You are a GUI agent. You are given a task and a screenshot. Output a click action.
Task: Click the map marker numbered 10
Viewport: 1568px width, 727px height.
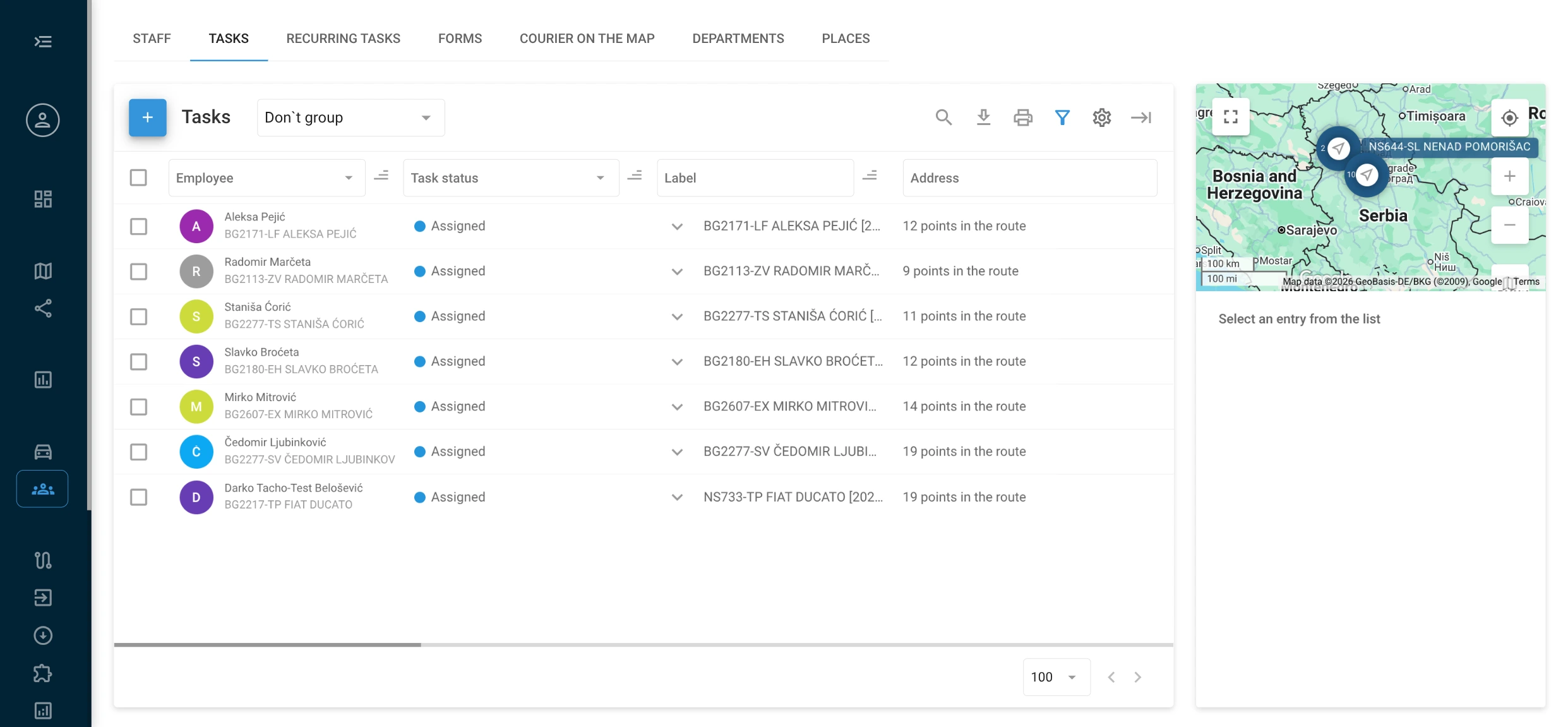1367,174
